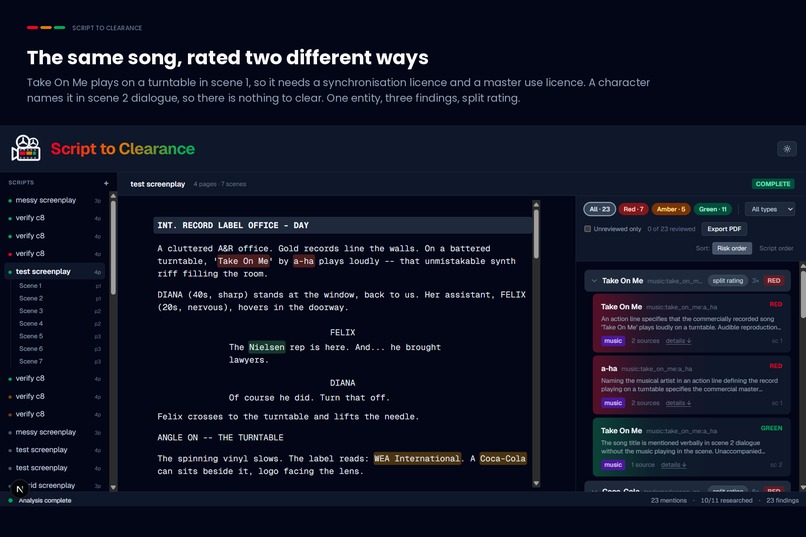Expand details of green Take On Me finding
This screenshot has width=806, height=537.
[673, 465]
